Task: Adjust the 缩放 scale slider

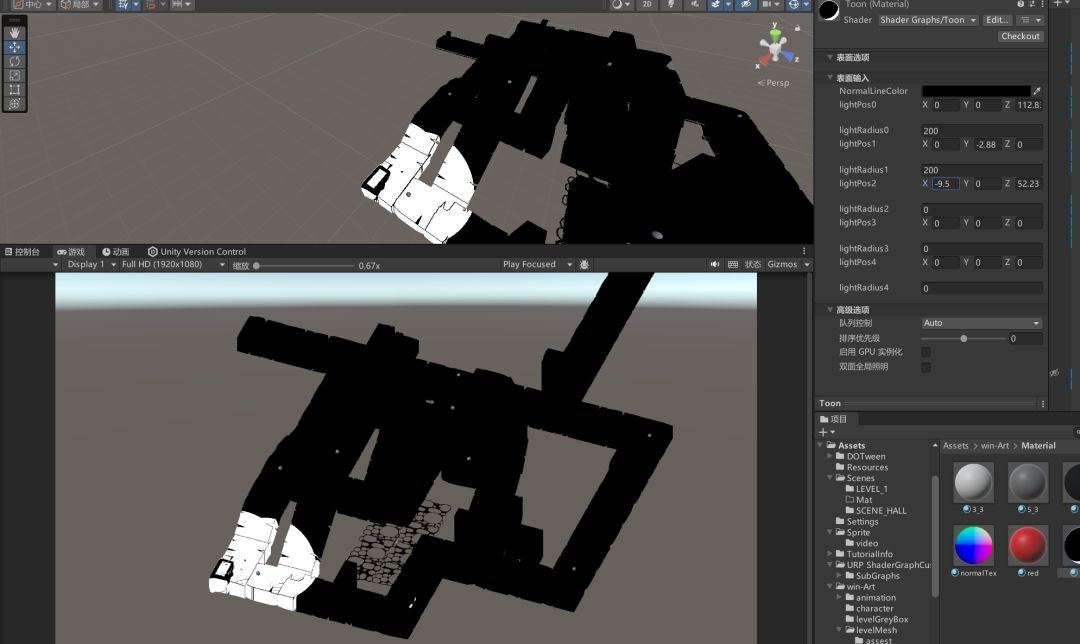Action: (x=305, y=265)
